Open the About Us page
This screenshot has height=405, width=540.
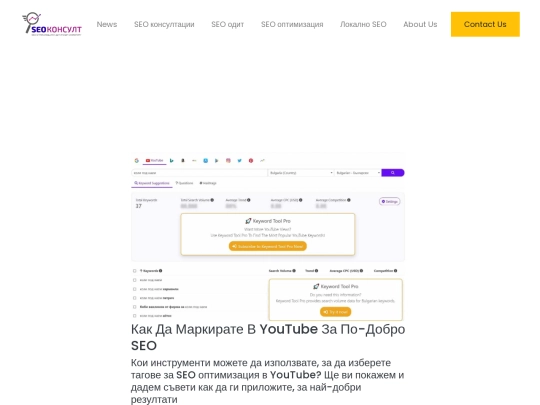tap(420, 24)
